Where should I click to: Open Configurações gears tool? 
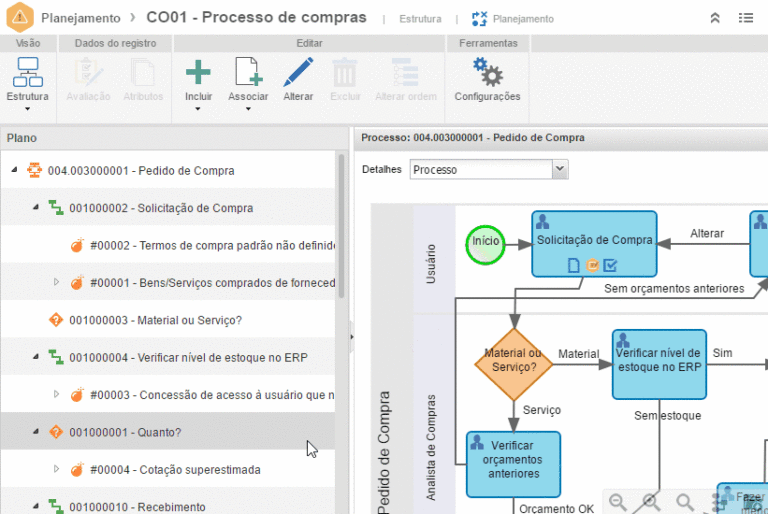click(x=487, y=73)
